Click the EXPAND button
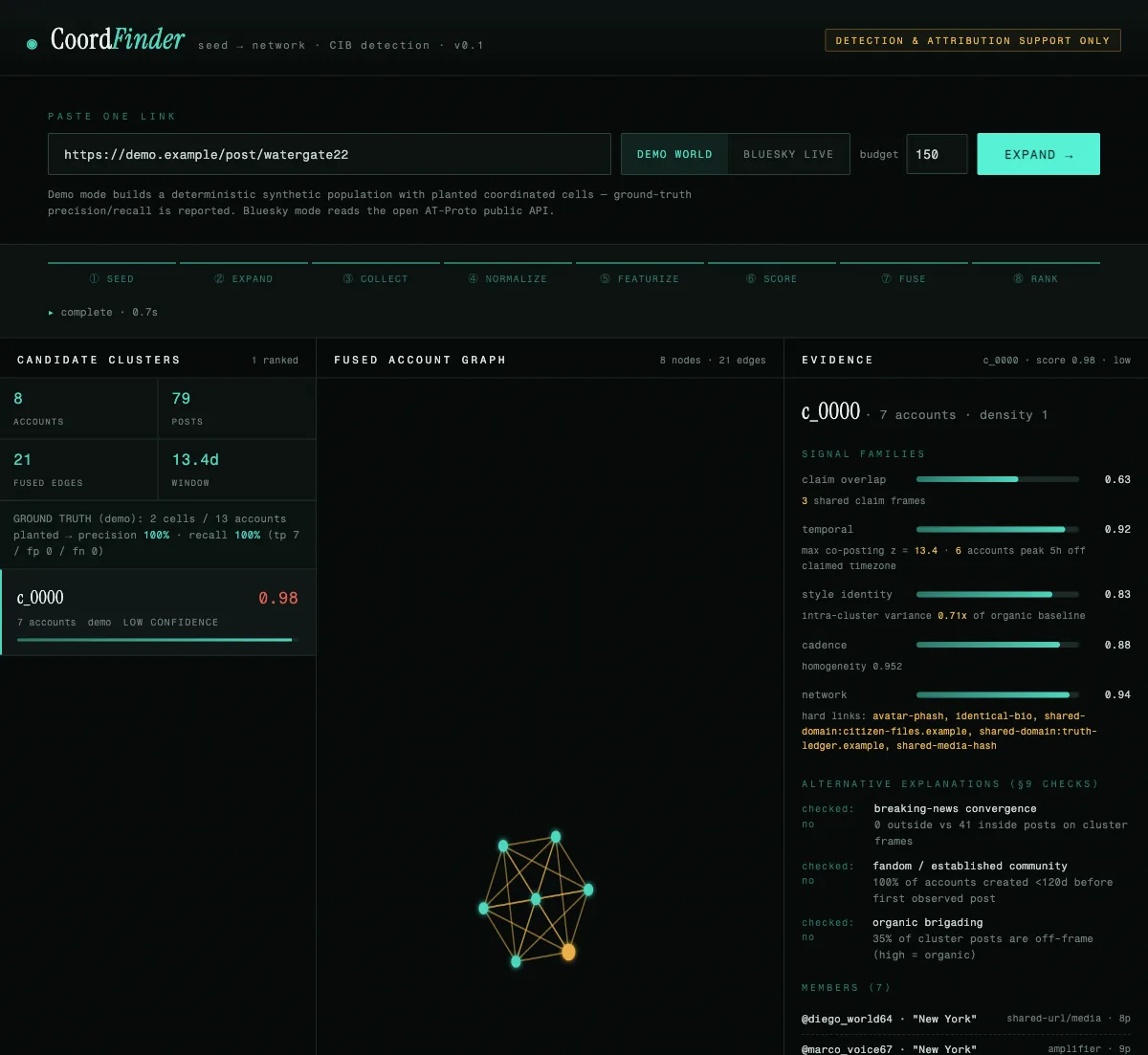This screenshot has width=1148, height=1055. point(1038,154)
